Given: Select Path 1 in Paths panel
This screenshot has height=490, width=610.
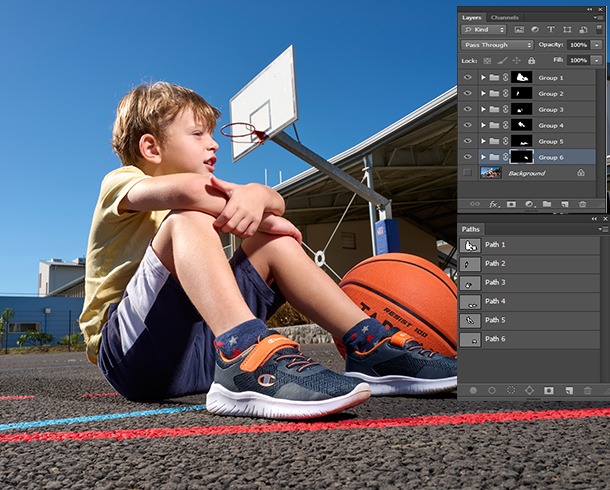Looking at the screenshot, I should pos(529,245).
